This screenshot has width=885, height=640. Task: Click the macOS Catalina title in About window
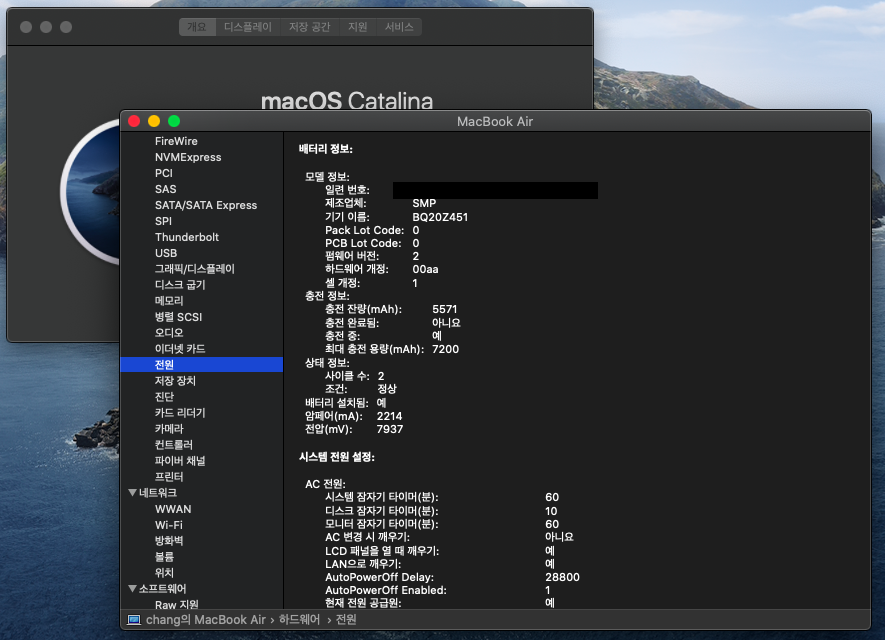pos(347,101)
